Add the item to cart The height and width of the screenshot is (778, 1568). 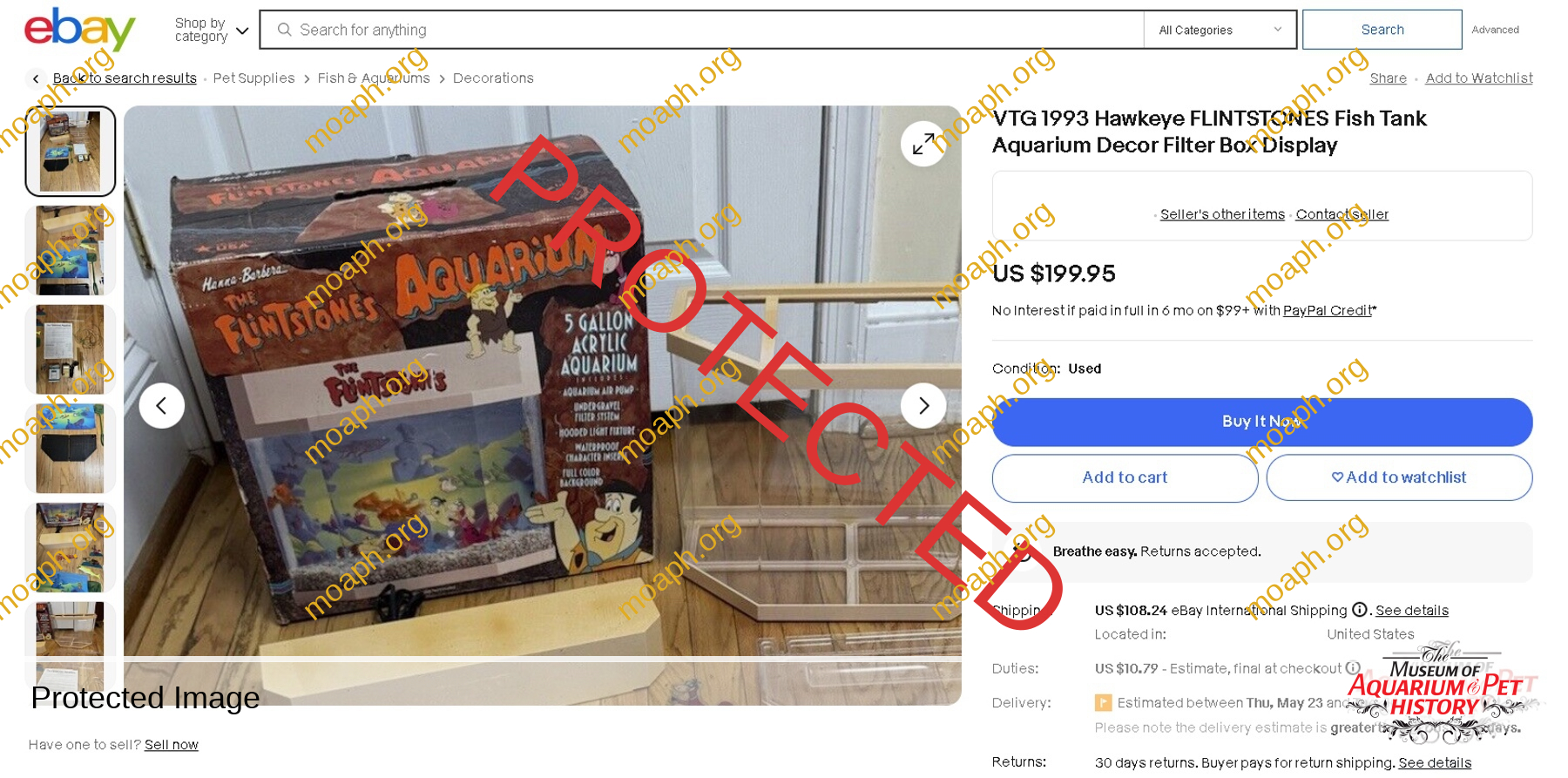1125,477
